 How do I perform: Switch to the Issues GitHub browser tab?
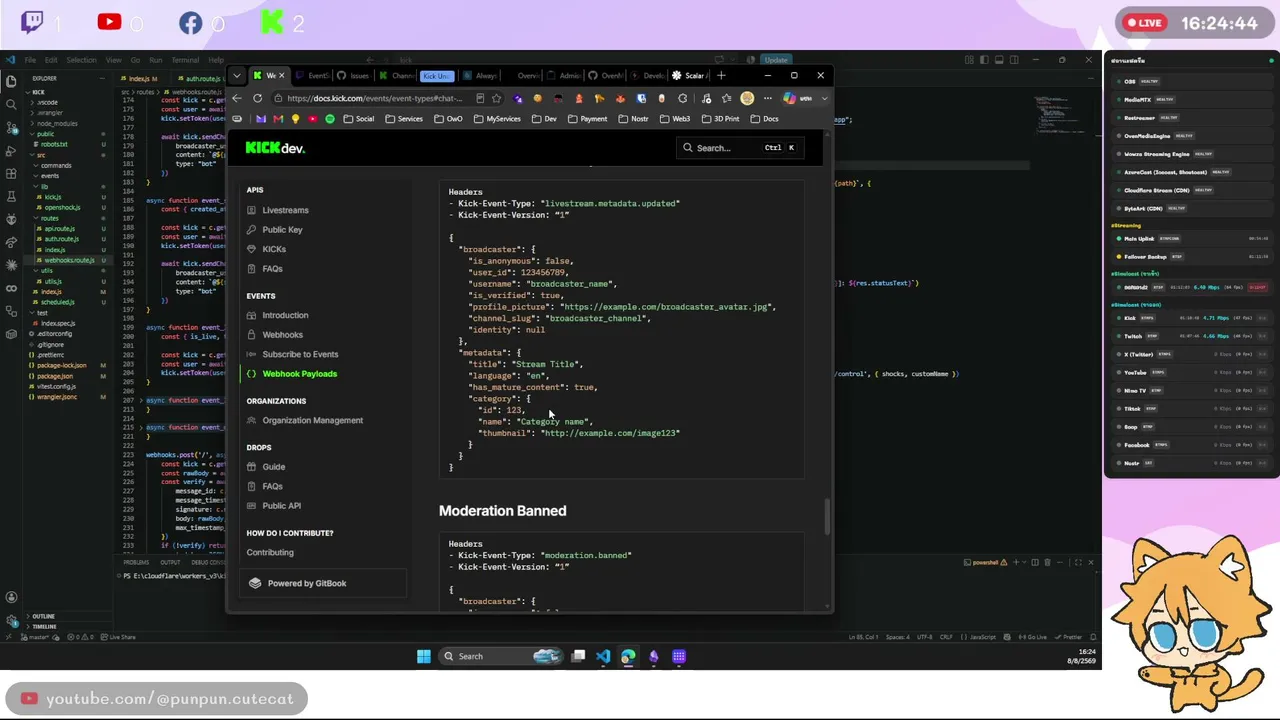[353, 75]
